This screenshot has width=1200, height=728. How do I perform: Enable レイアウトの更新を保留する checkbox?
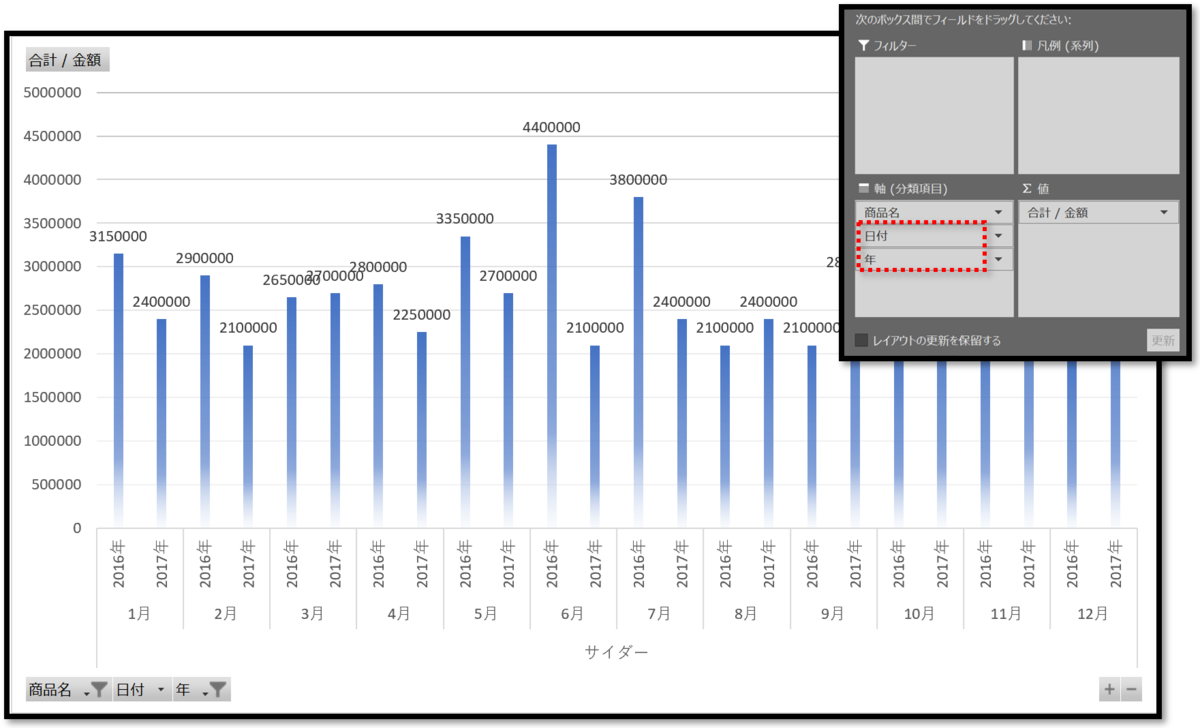pos(862,340)
